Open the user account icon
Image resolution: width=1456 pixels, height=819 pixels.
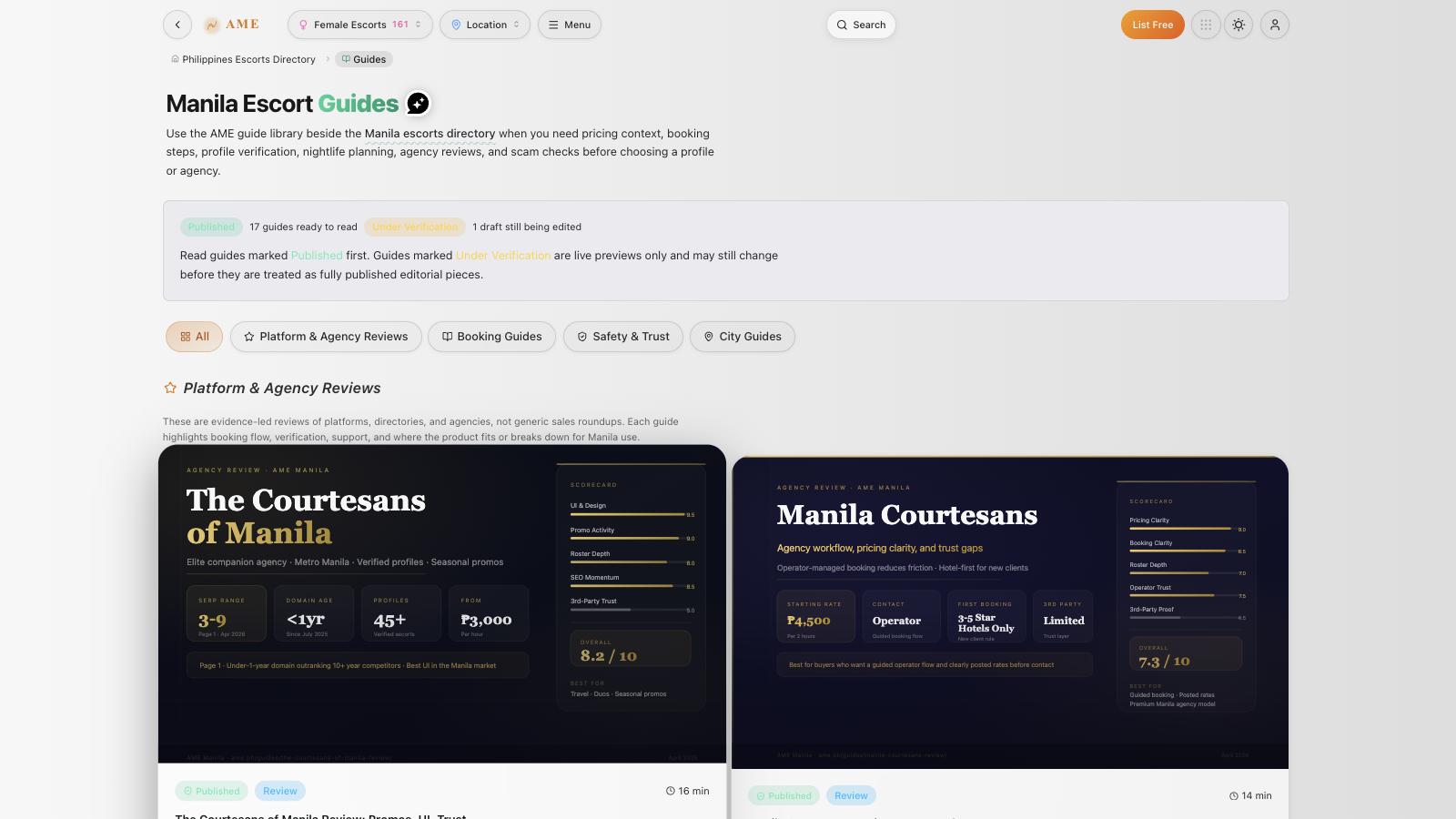(1275, 25)
